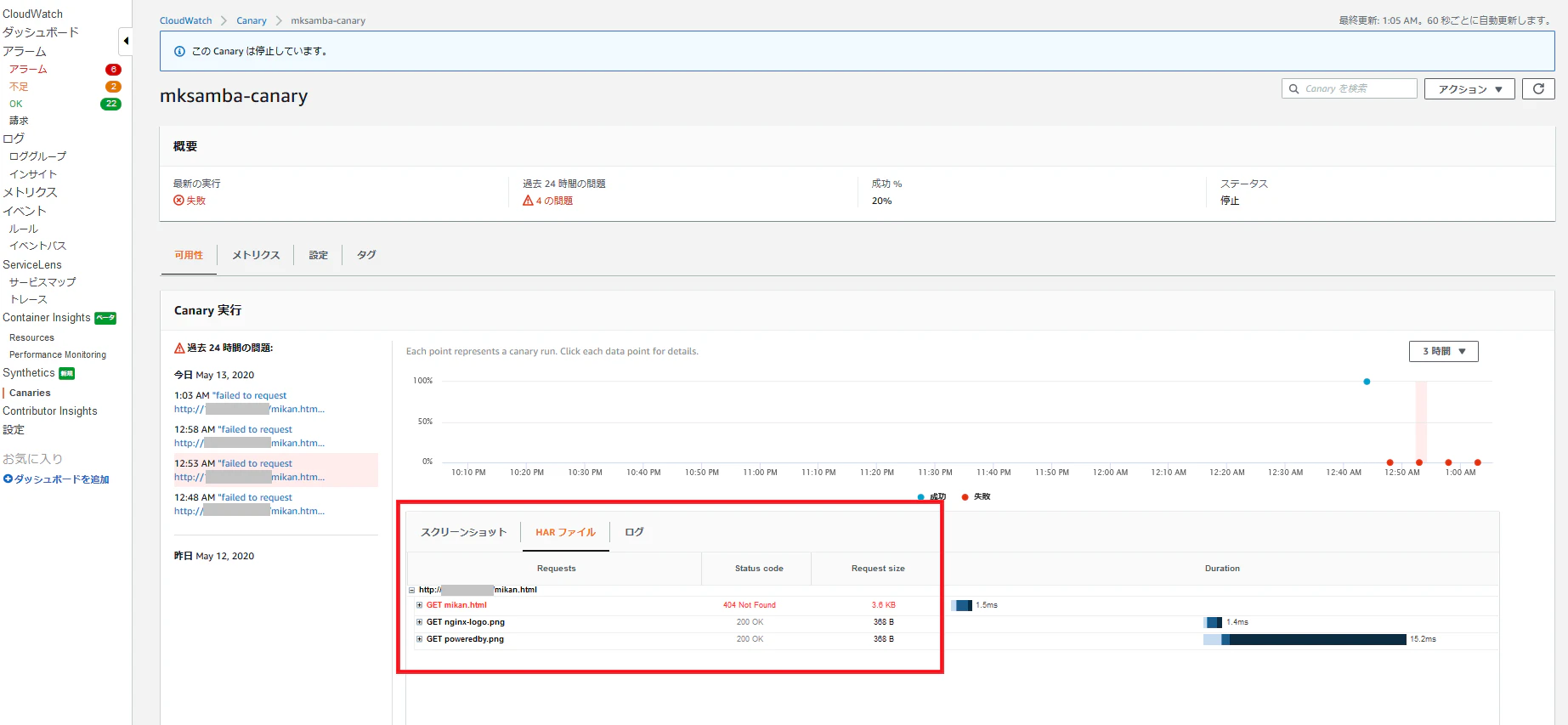Add a dashboard via ダッシュボードを追加
This screenshot has width=1568, height=725.
[x=56, y=479]
